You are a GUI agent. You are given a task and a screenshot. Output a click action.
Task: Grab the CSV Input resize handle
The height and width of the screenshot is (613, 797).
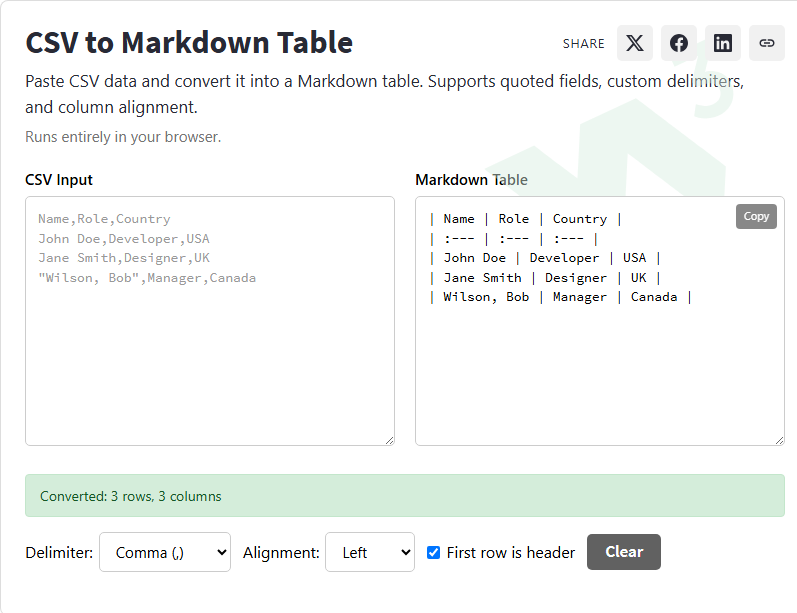click(389, 441)
